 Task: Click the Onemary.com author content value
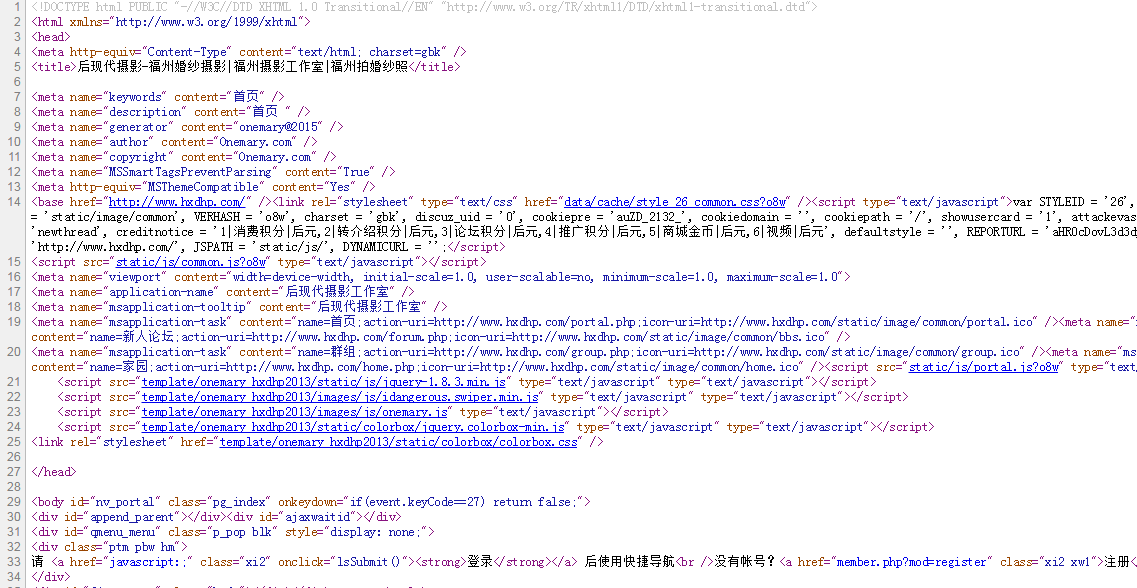click(257, 142)
